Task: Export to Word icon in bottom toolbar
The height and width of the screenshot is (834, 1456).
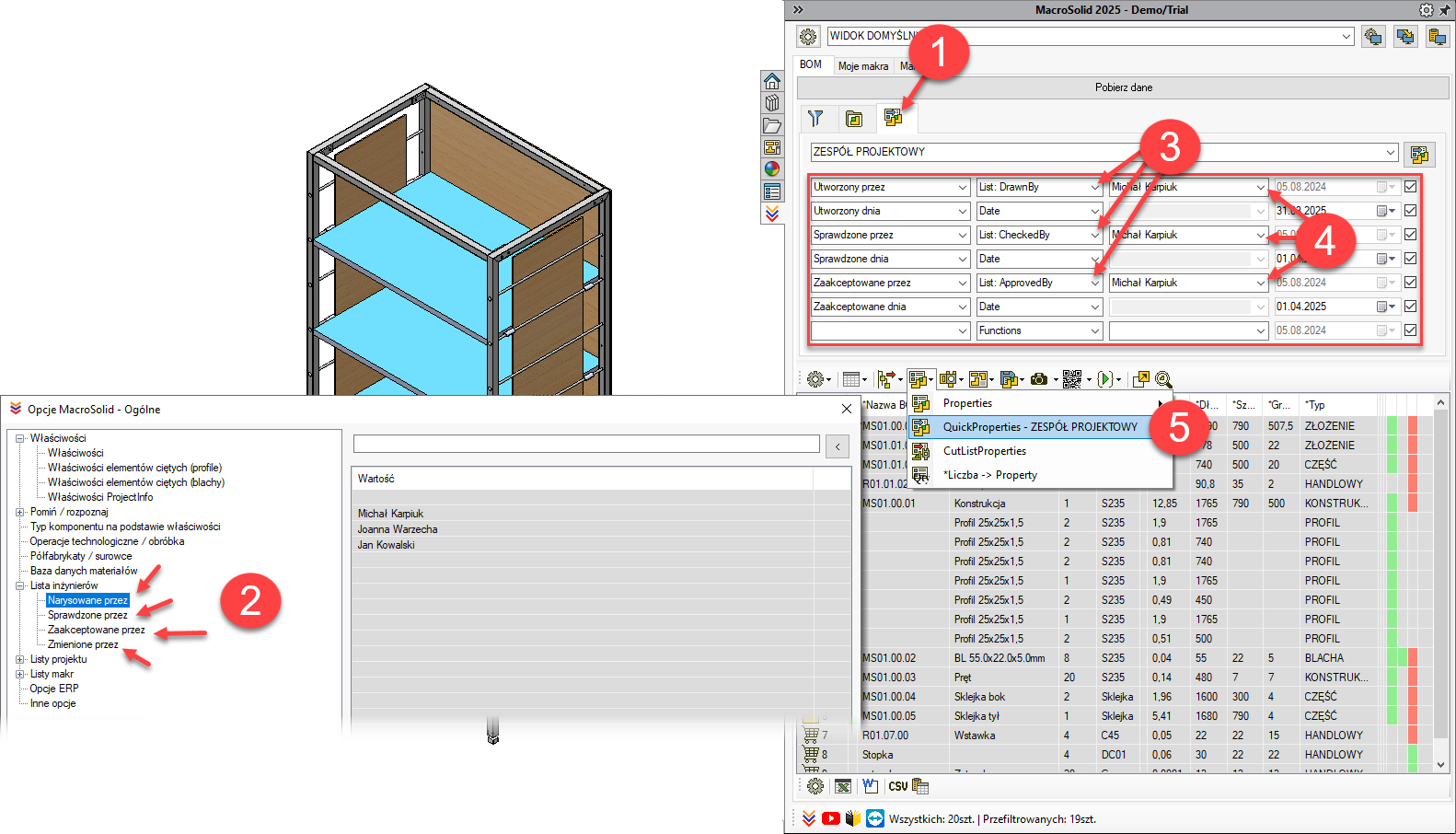Action: [870, 786]
